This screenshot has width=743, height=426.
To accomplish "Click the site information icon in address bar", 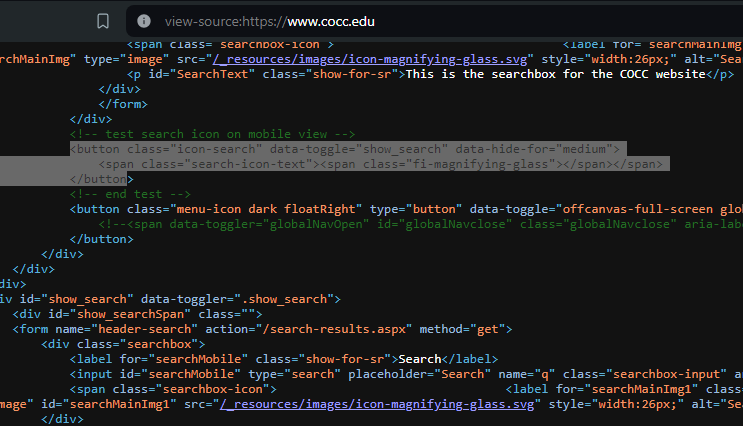I will coord(144,21).
